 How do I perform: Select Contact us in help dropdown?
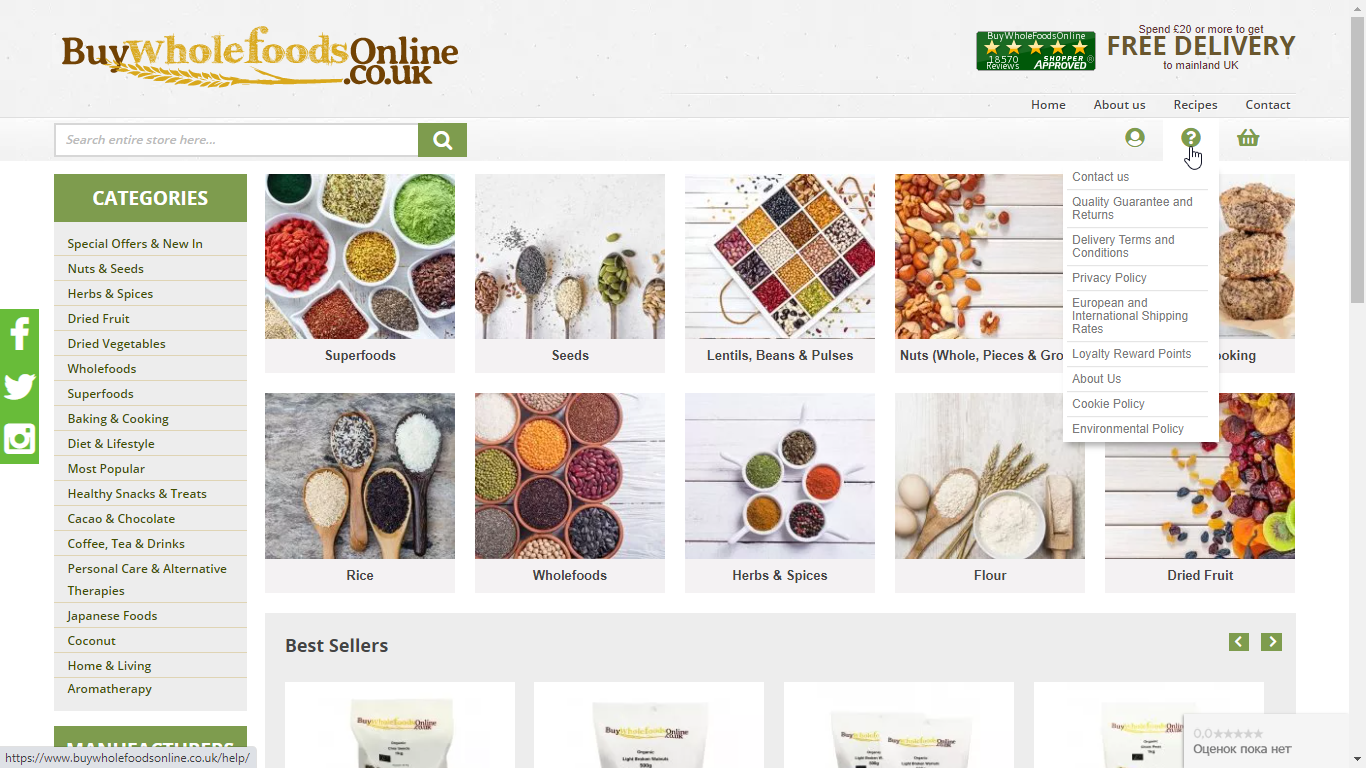point(1100,177)
